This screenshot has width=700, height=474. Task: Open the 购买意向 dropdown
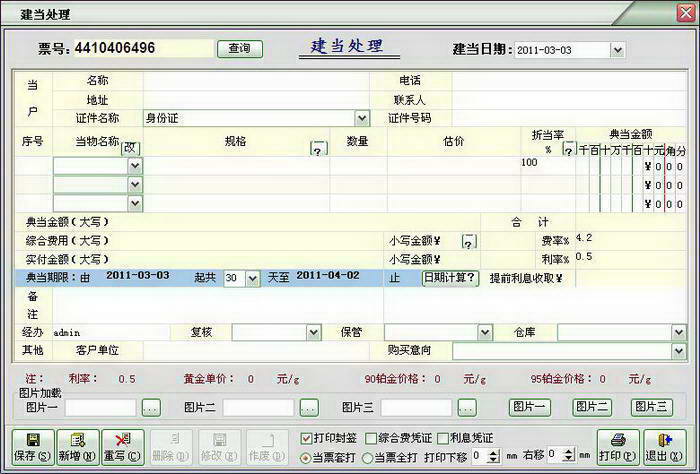point(679,351)
